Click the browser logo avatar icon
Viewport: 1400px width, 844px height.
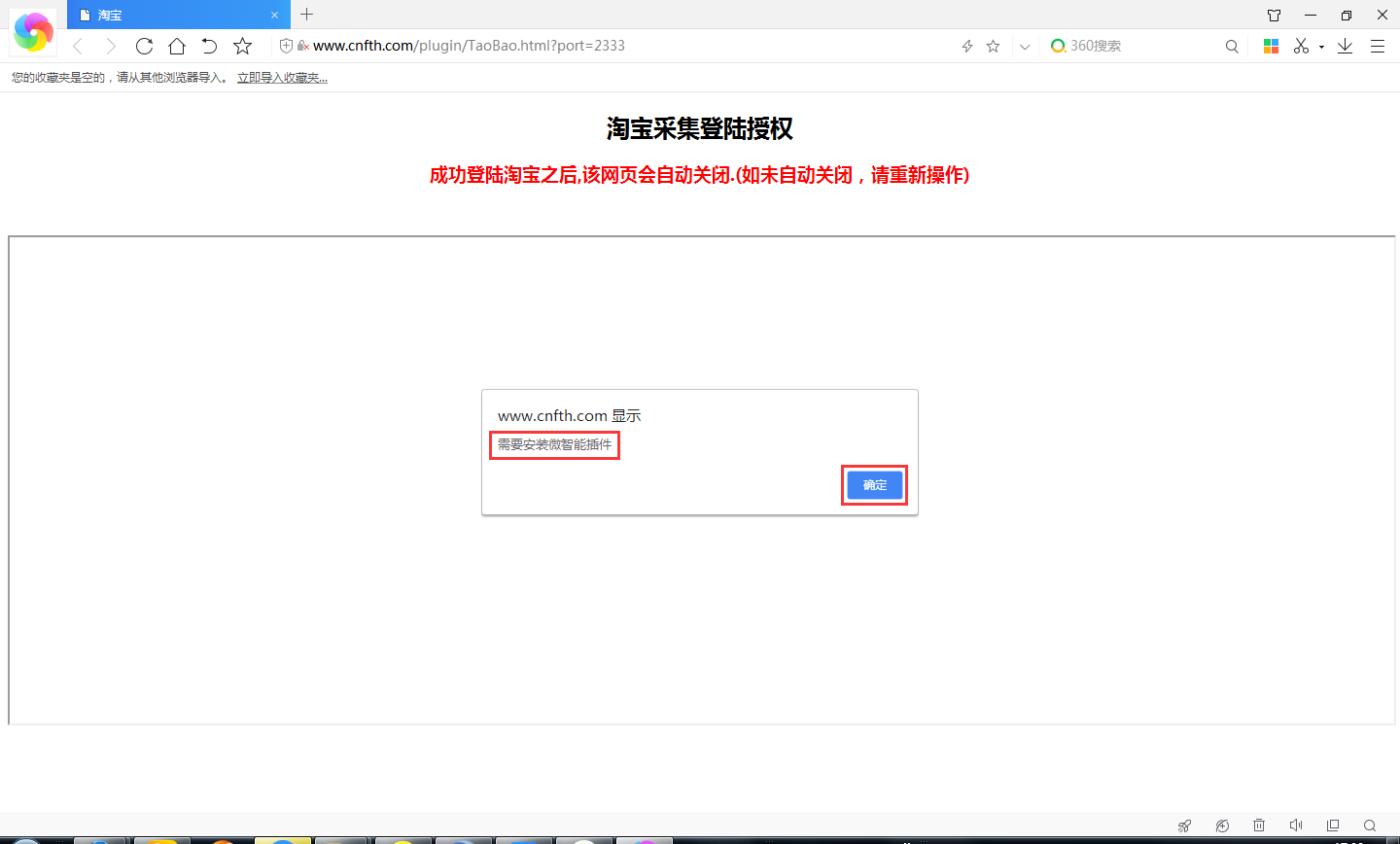pos(33,32)
